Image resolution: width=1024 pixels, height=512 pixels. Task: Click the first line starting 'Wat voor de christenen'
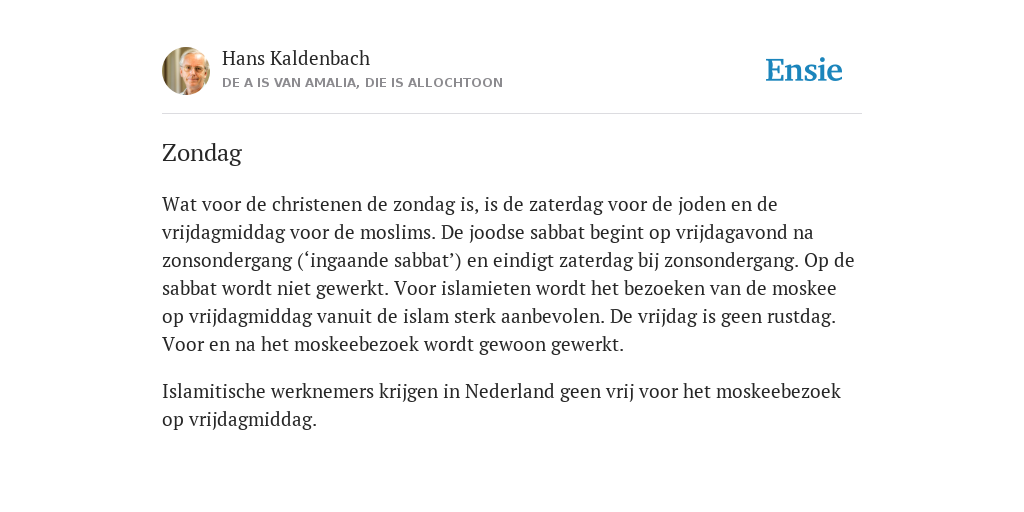point(470,204)
